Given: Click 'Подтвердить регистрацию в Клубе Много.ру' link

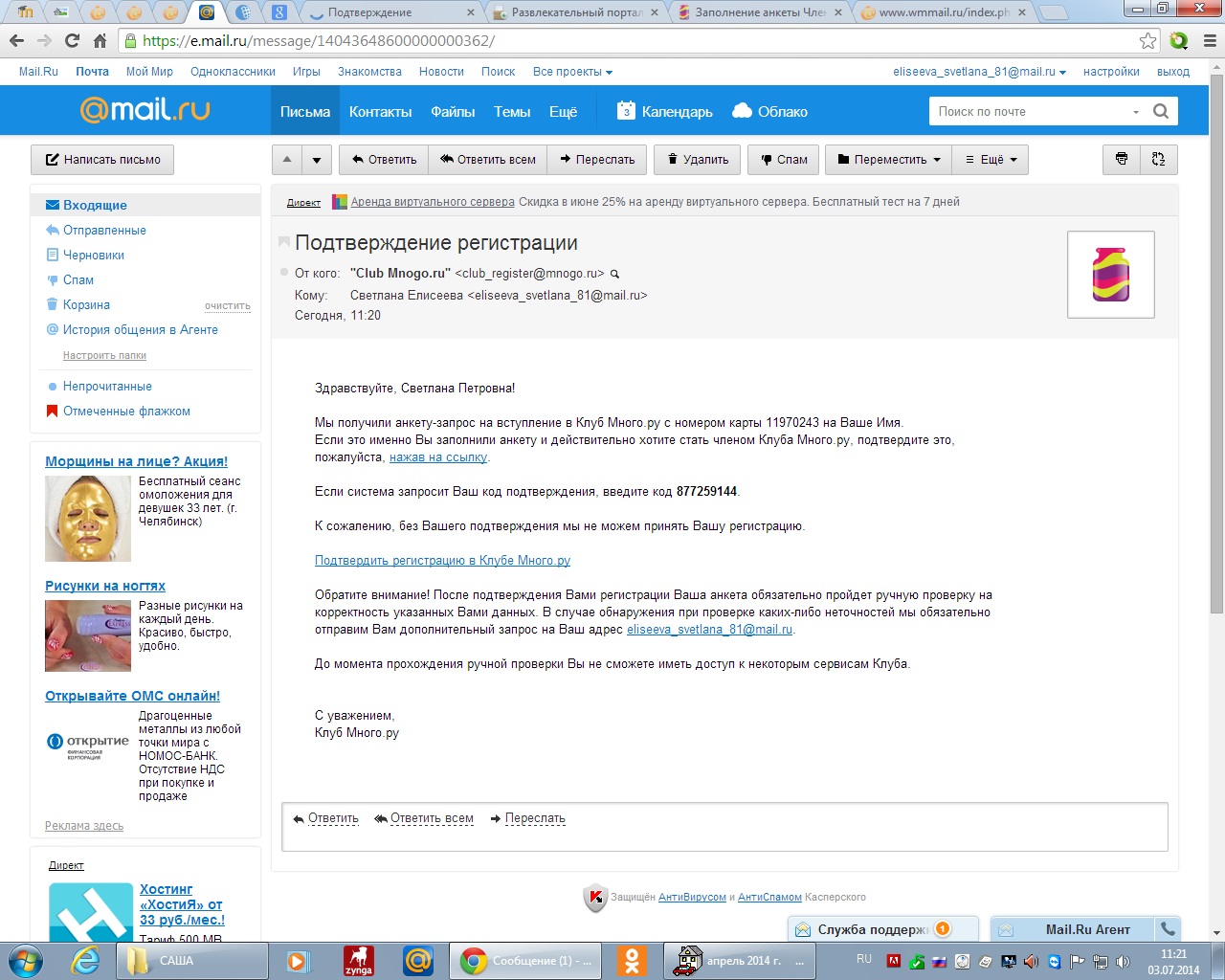Looking at the screenshot, I should (x=442, y=561).
